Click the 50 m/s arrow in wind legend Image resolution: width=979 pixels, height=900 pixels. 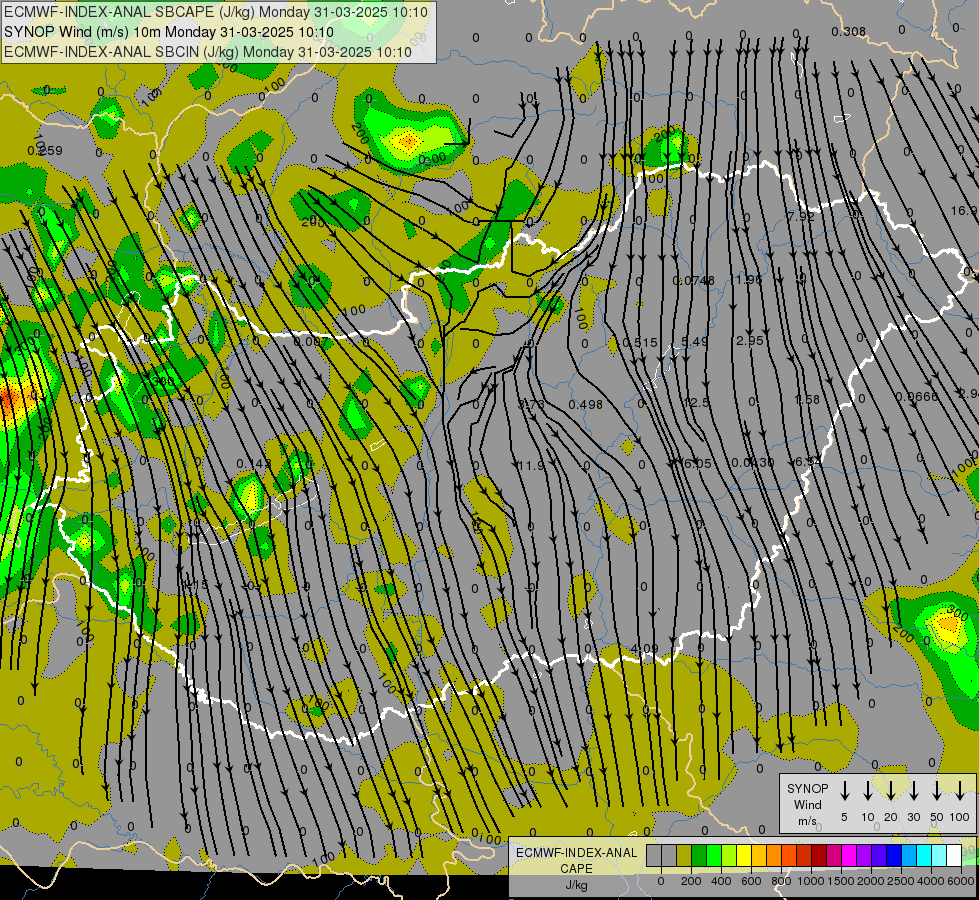click(937, 790)
